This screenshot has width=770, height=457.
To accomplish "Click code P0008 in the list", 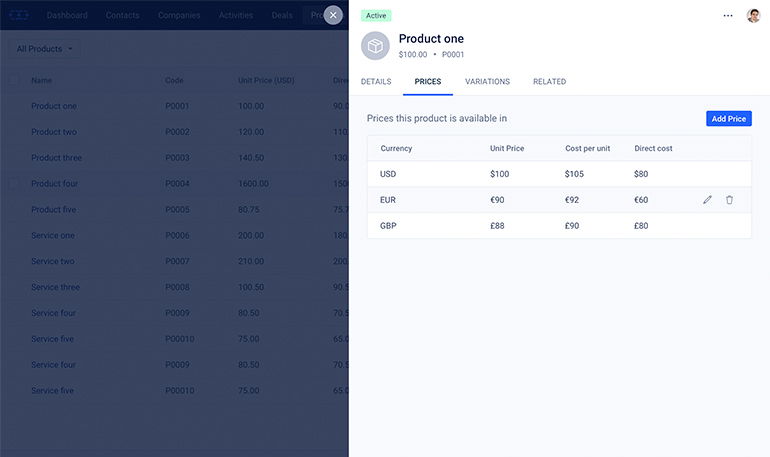I will click(x=177, y=287).
